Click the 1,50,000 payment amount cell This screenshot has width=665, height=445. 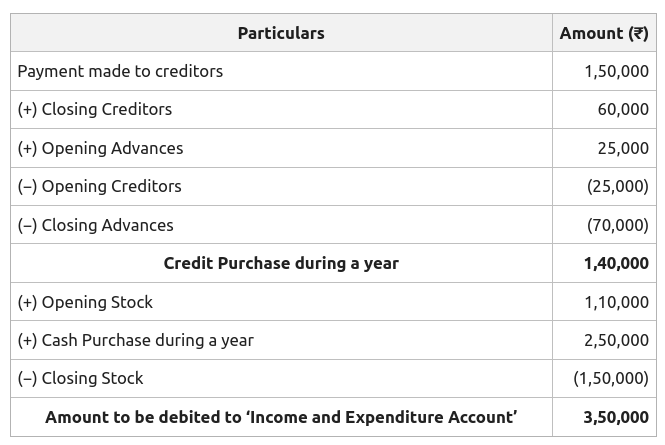[616, 71]
